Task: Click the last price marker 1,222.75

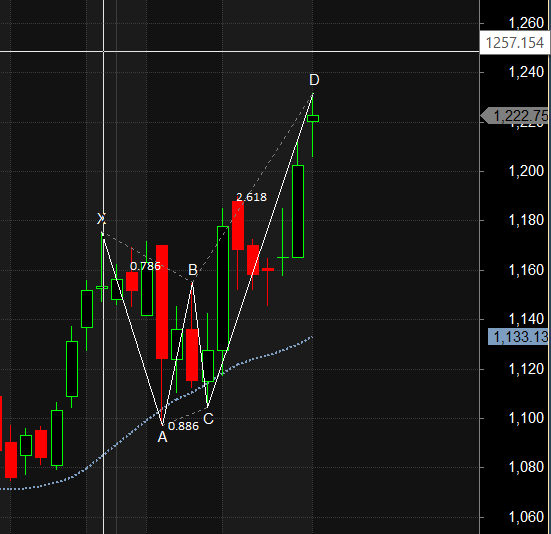Action: pyautogui.click(x=515, y=116)
